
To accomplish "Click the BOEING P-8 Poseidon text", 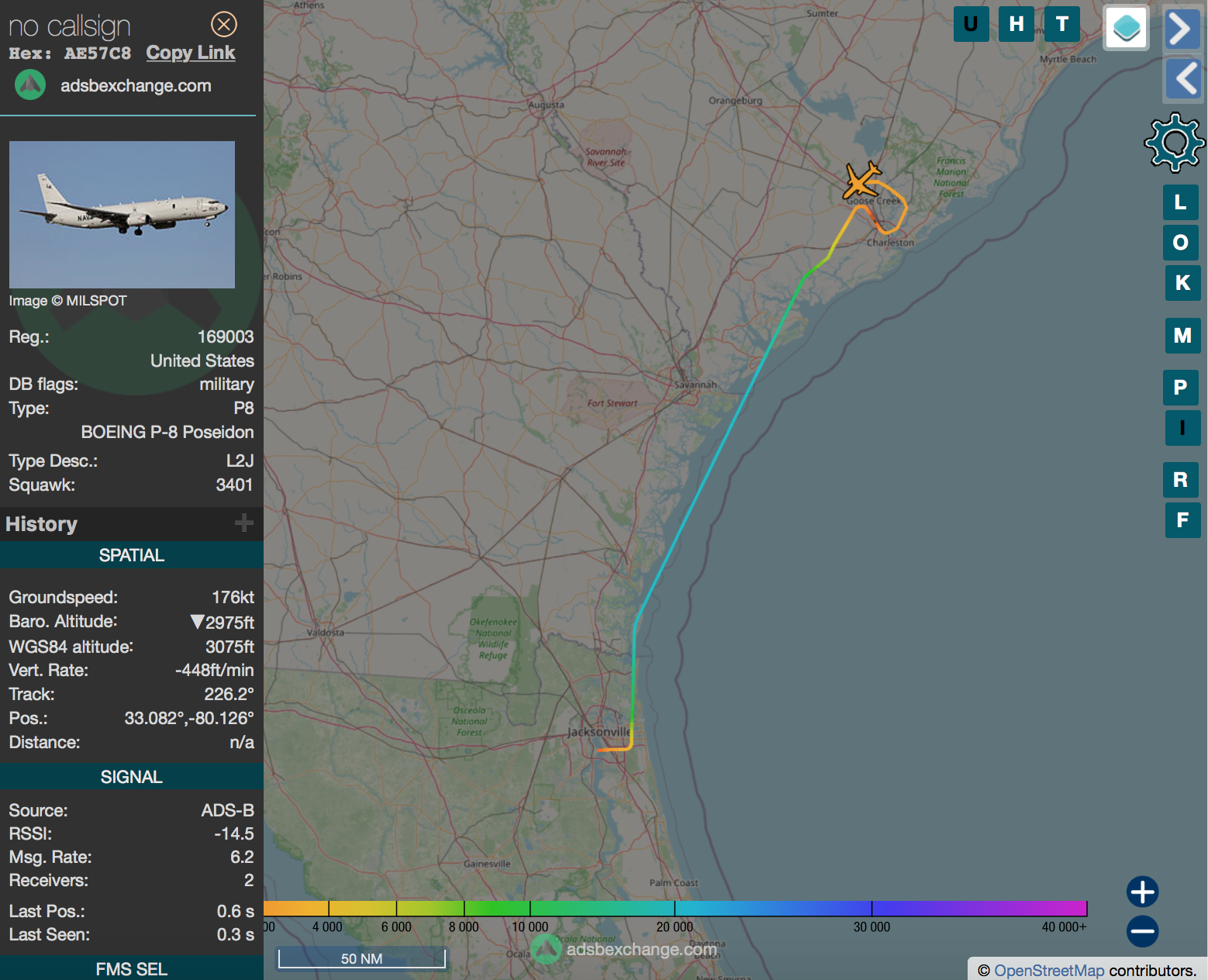I will click(167, 432).
